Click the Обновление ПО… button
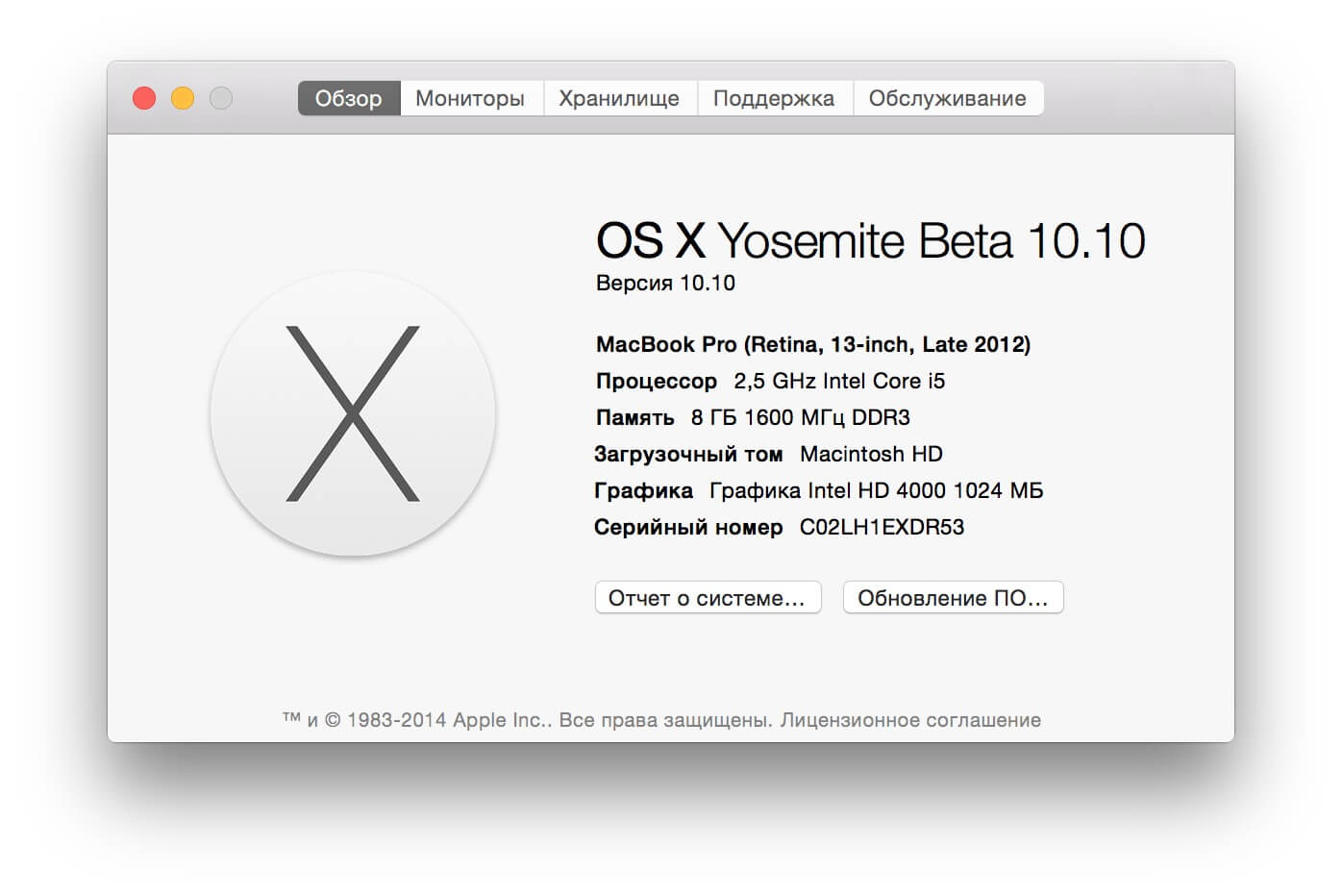The width and height of the screenshot is (1342, 896). click(x=953, y=597)
